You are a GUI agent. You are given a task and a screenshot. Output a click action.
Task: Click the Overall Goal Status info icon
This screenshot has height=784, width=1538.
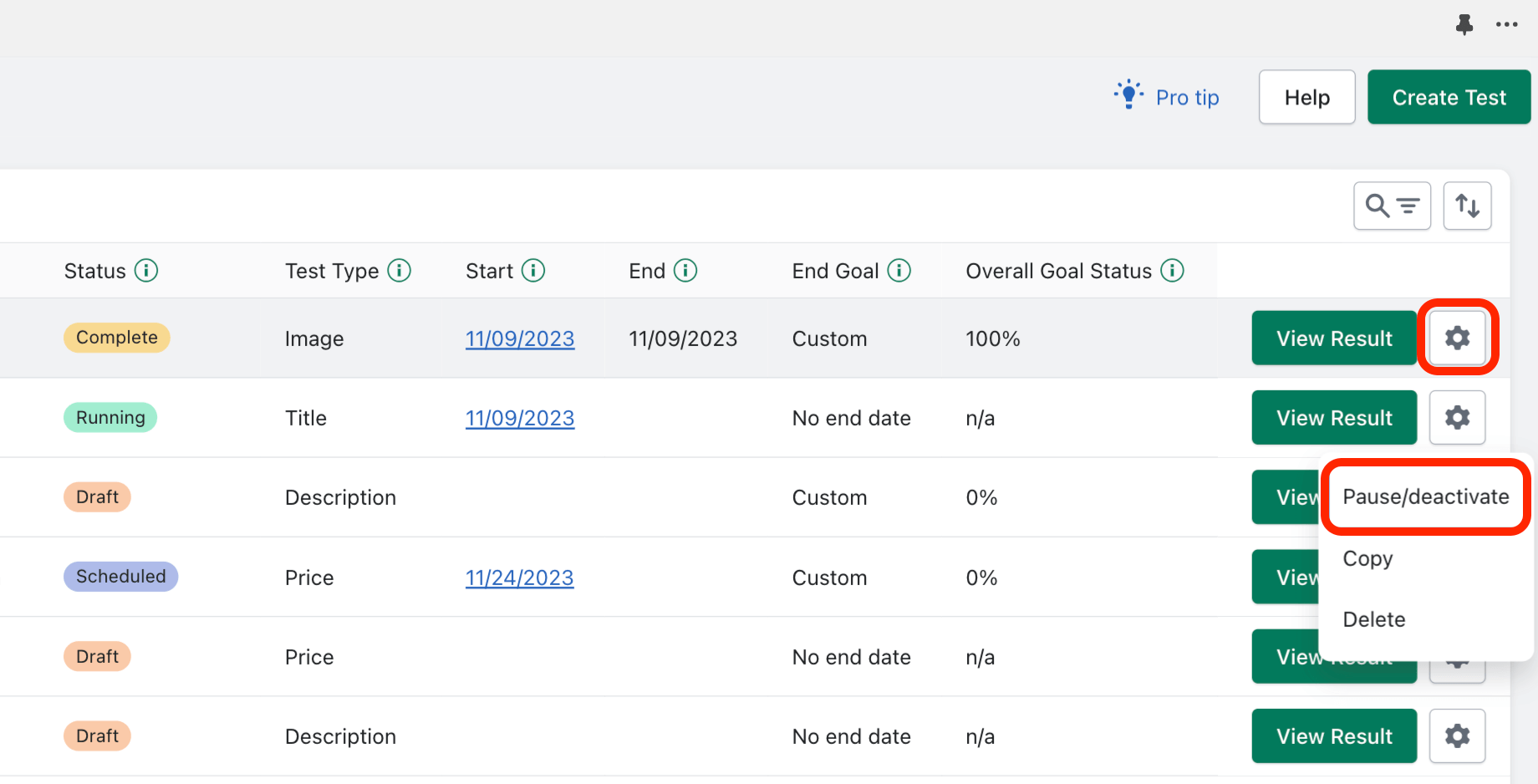pyautogui.click(x=1173, y=271)
